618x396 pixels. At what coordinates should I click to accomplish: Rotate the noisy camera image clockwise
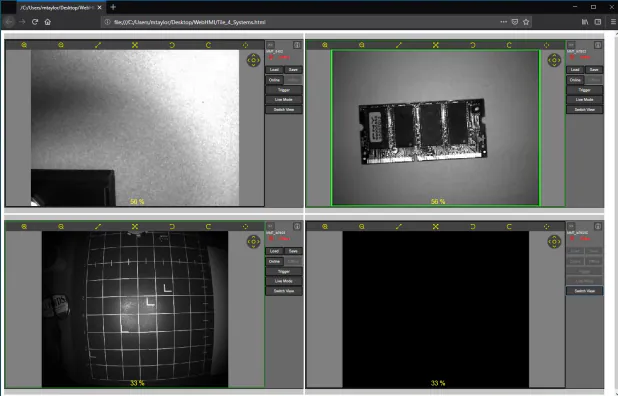coord(208,45)
